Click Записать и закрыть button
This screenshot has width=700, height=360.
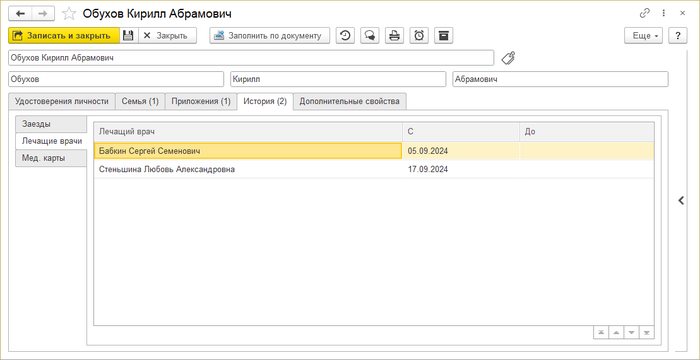[x=64, y=36]
